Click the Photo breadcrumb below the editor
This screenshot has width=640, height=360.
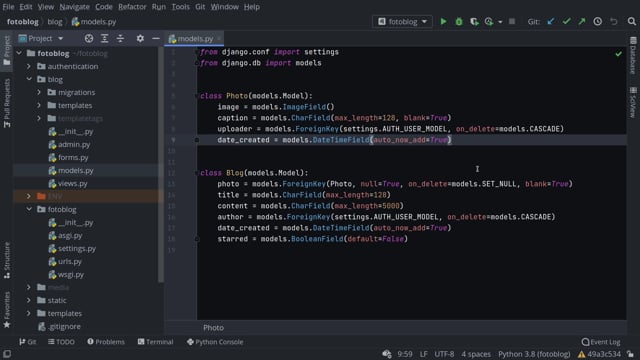(213, 328)
